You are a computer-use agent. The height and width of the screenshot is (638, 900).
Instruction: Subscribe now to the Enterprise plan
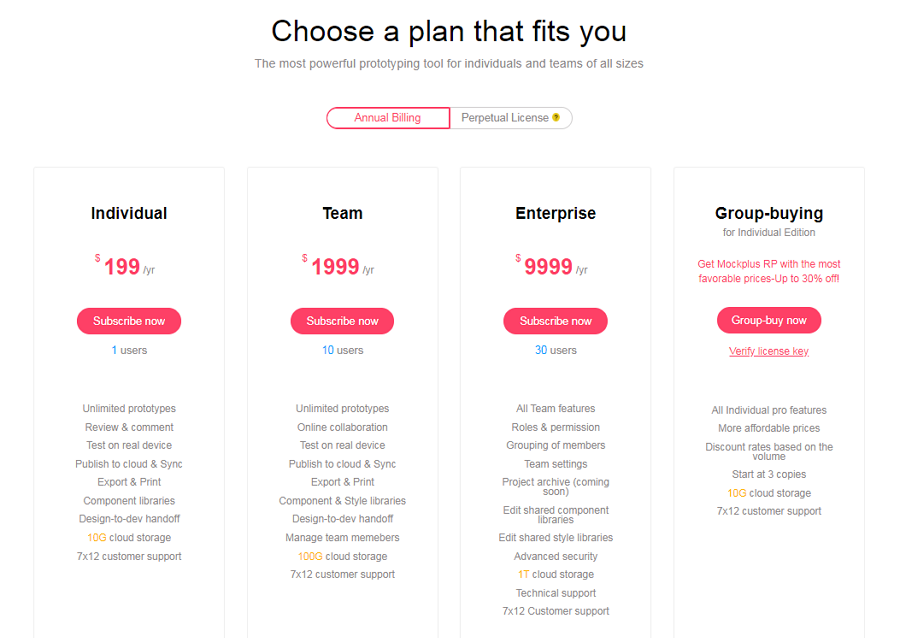(555, 320)
